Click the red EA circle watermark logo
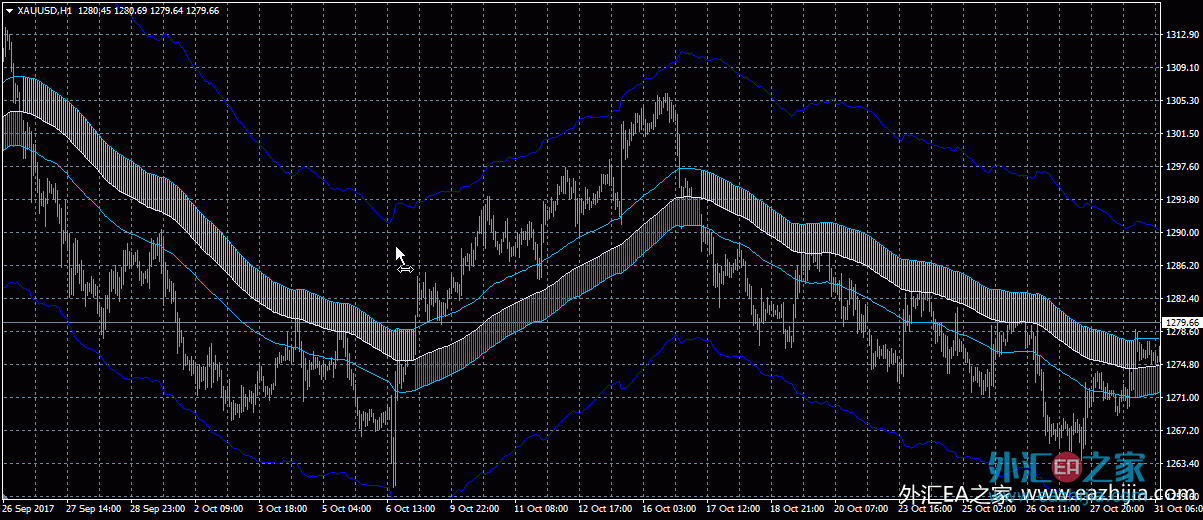 tap(1067, 466)
